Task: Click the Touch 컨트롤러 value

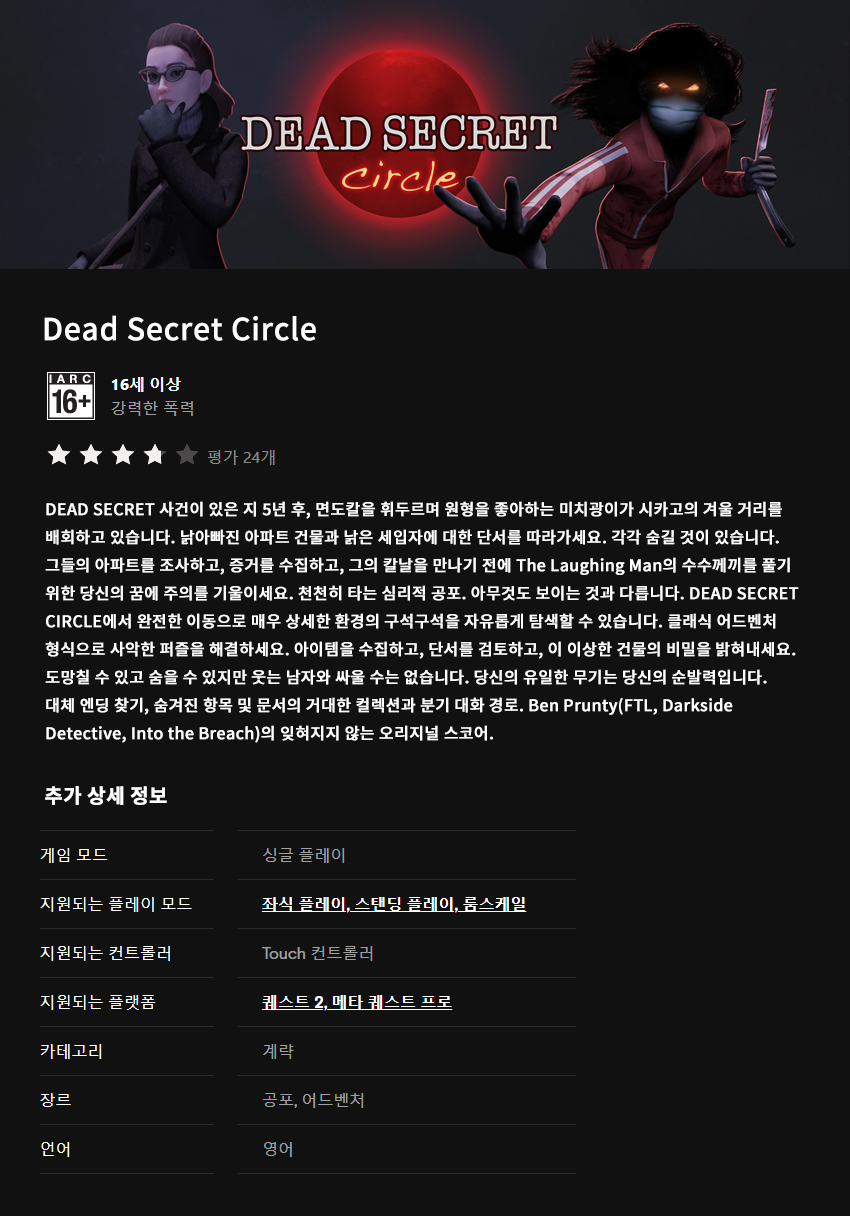Action: (318, 953)
